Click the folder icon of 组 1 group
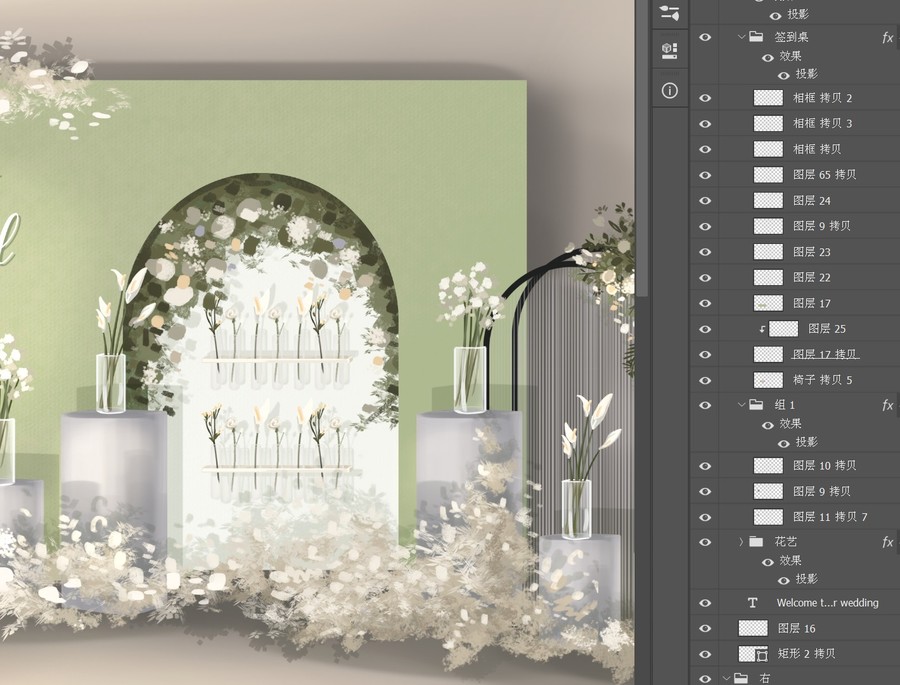The image size is (900, 685). pos(756,405)
